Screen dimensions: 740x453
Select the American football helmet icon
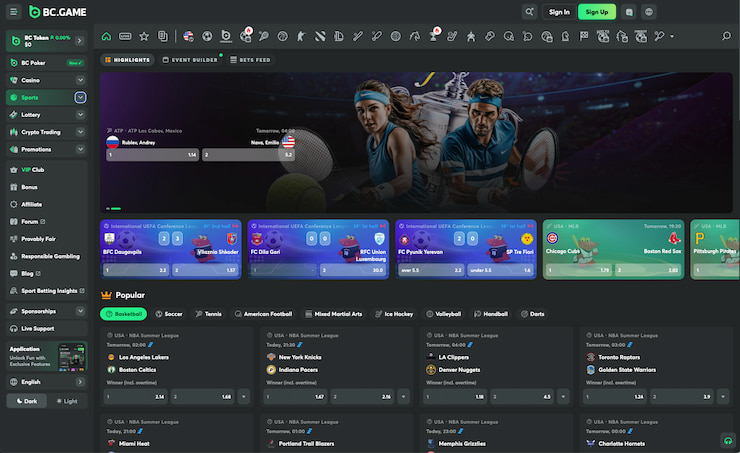(509, 36)
